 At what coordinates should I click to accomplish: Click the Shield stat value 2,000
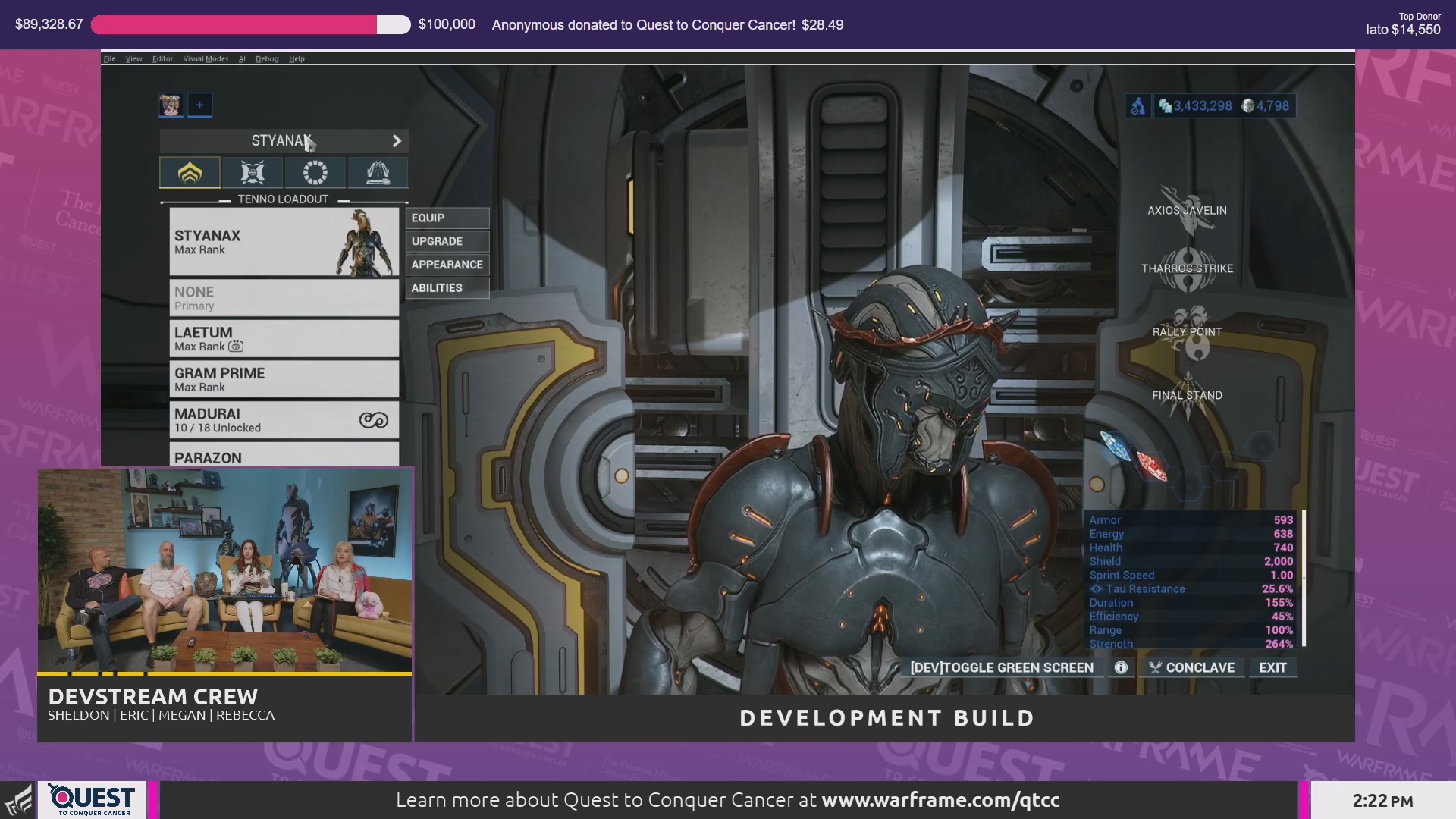click(x=1279, y=562)
